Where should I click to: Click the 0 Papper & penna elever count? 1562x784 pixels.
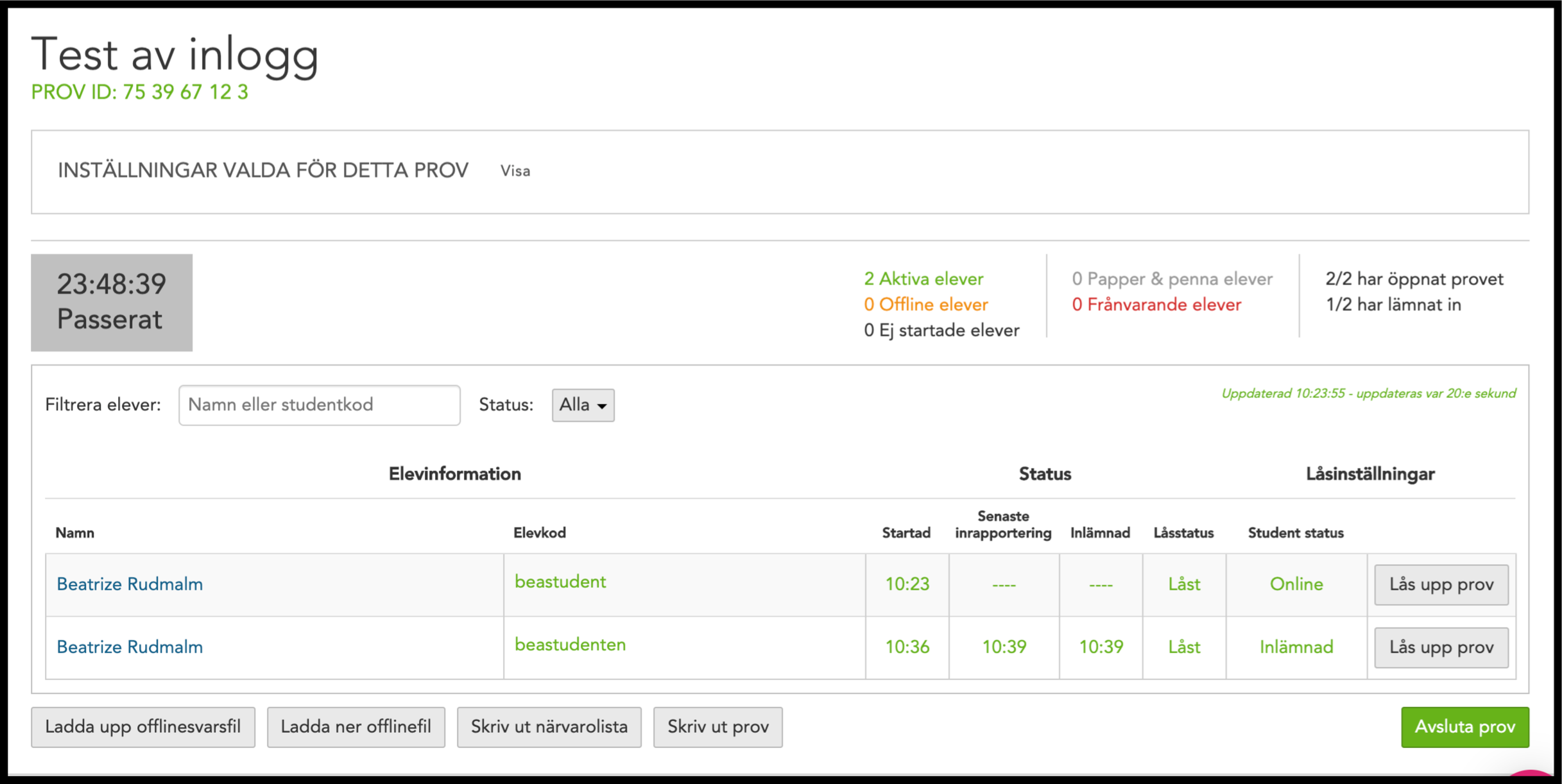[x=1172, y=279]
